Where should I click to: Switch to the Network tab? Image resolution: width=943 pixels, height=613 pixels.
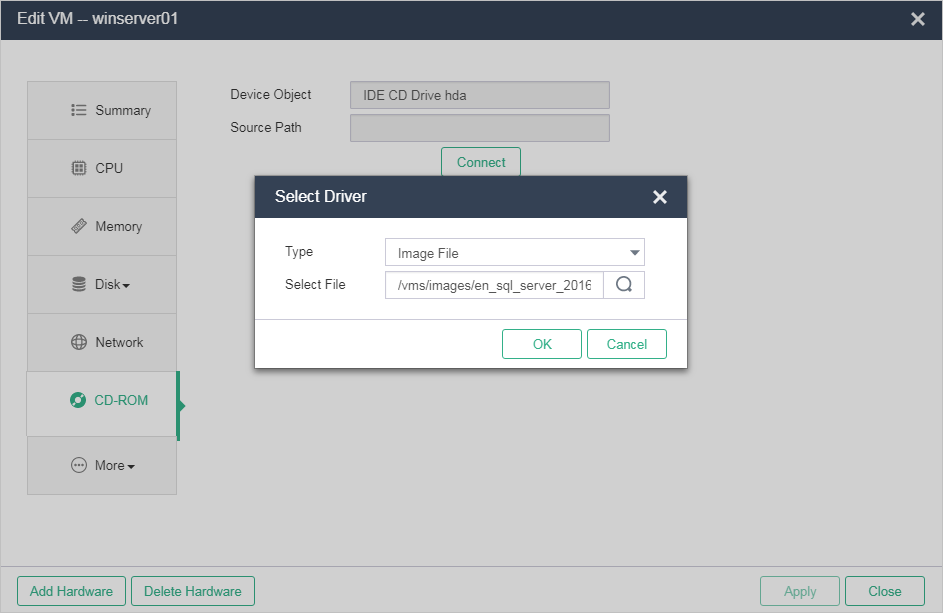[103, 342]
